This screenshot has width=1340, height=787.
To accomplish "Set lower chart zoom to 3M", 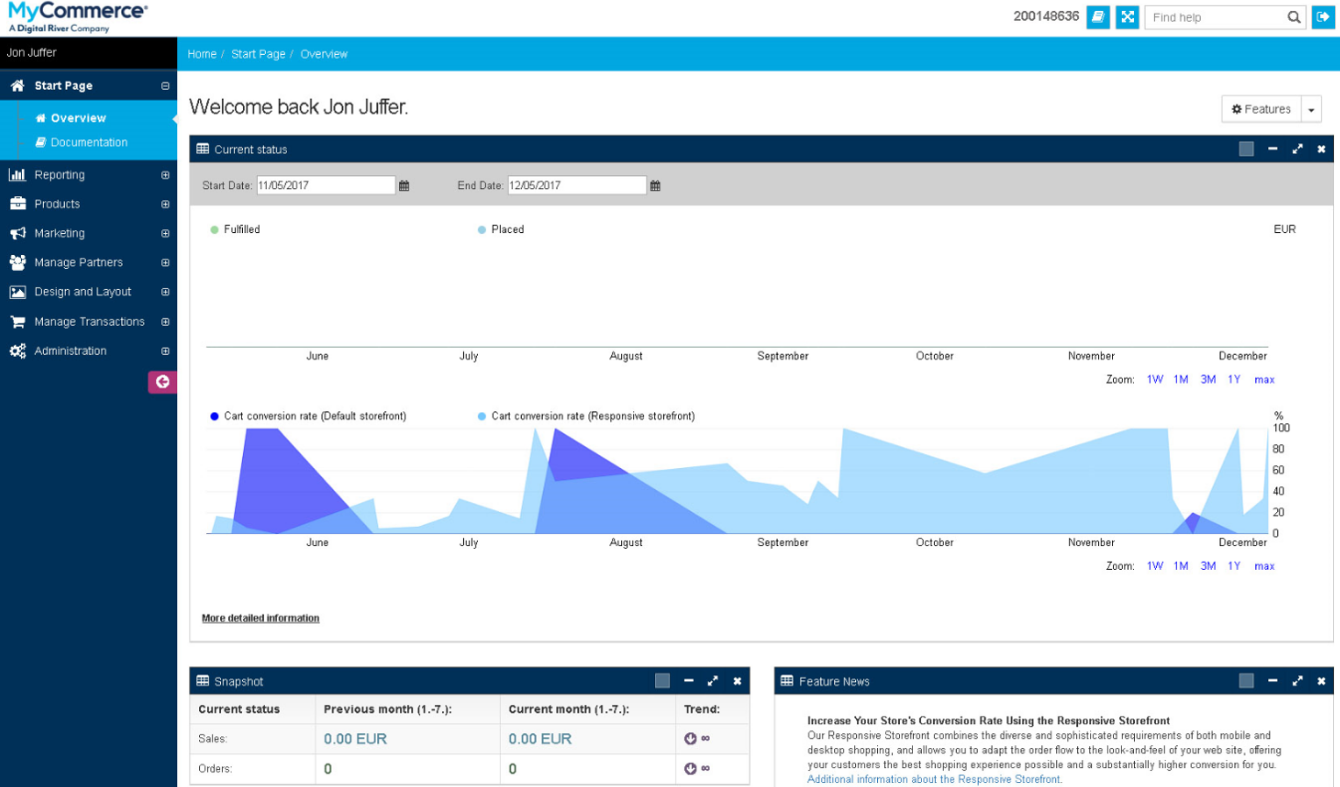I will [1208, 566].
